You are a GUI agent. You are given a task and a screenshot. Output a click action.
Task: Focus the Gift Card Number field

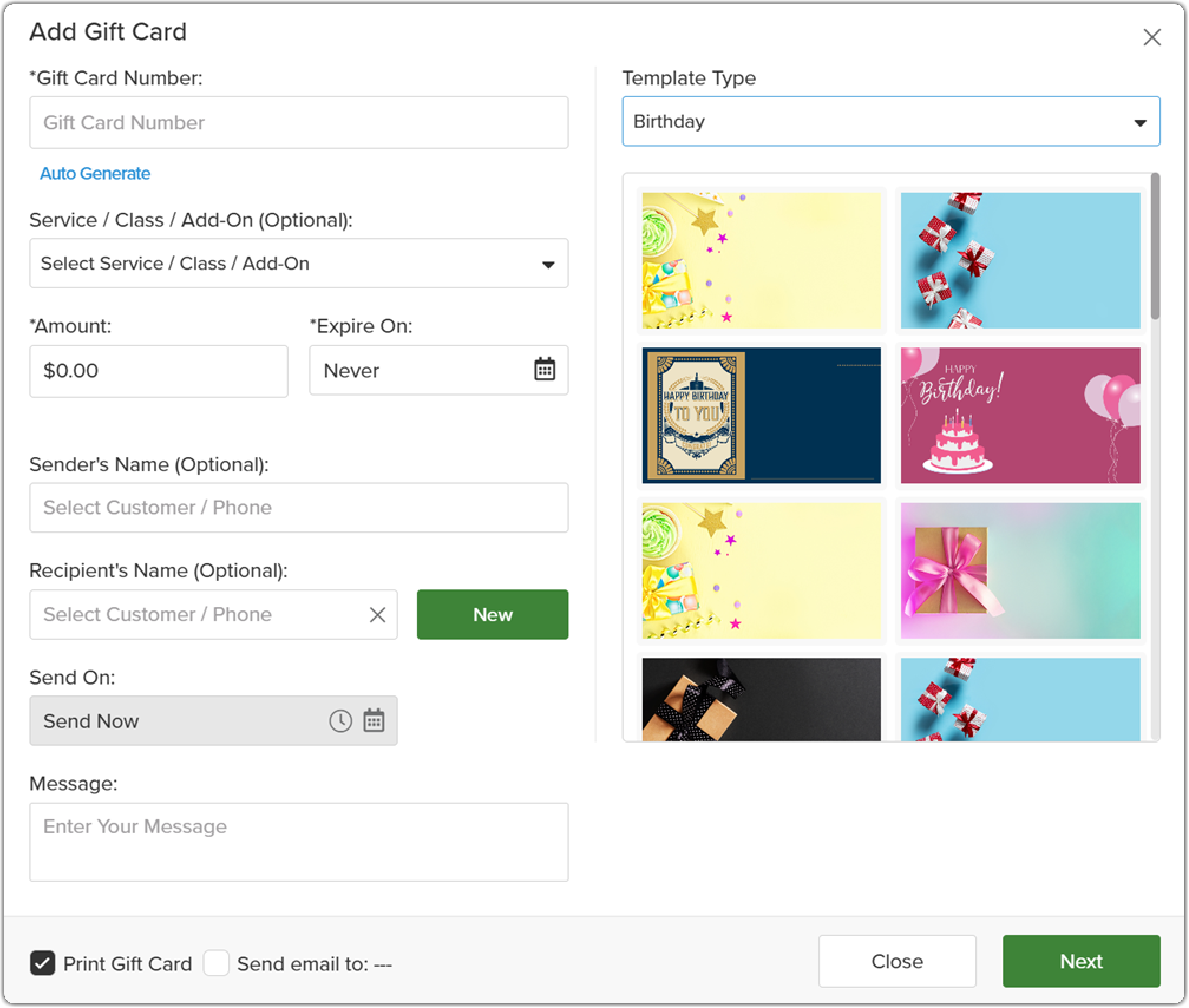(299, 123)
